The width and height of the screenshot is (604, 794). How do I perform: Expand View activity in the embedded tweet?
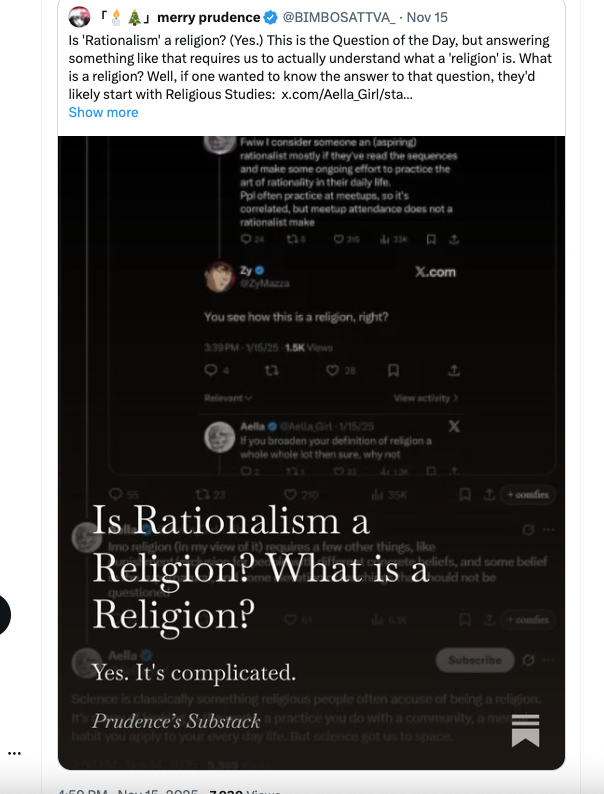click(x=426, y=398)
